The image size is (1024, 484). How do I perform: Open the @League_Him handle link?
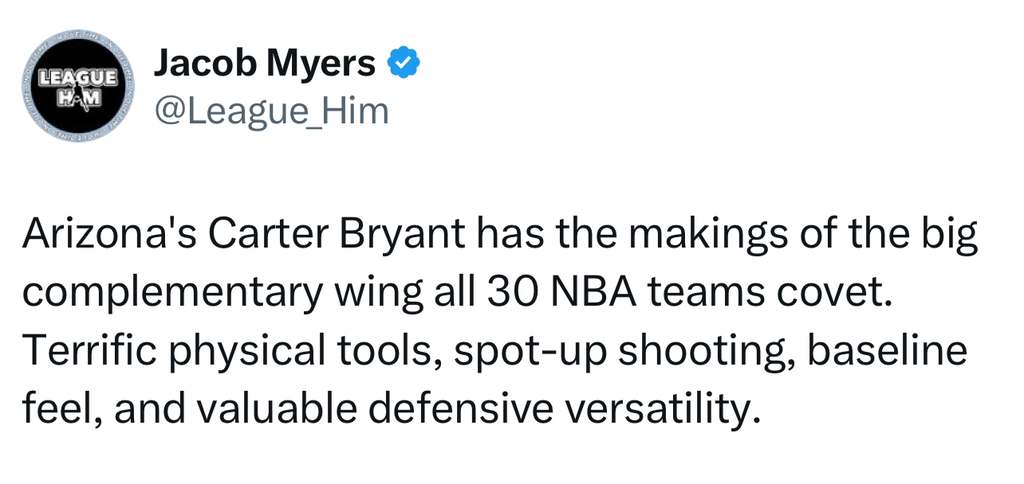pyautogui.click(x=270, y=110)
